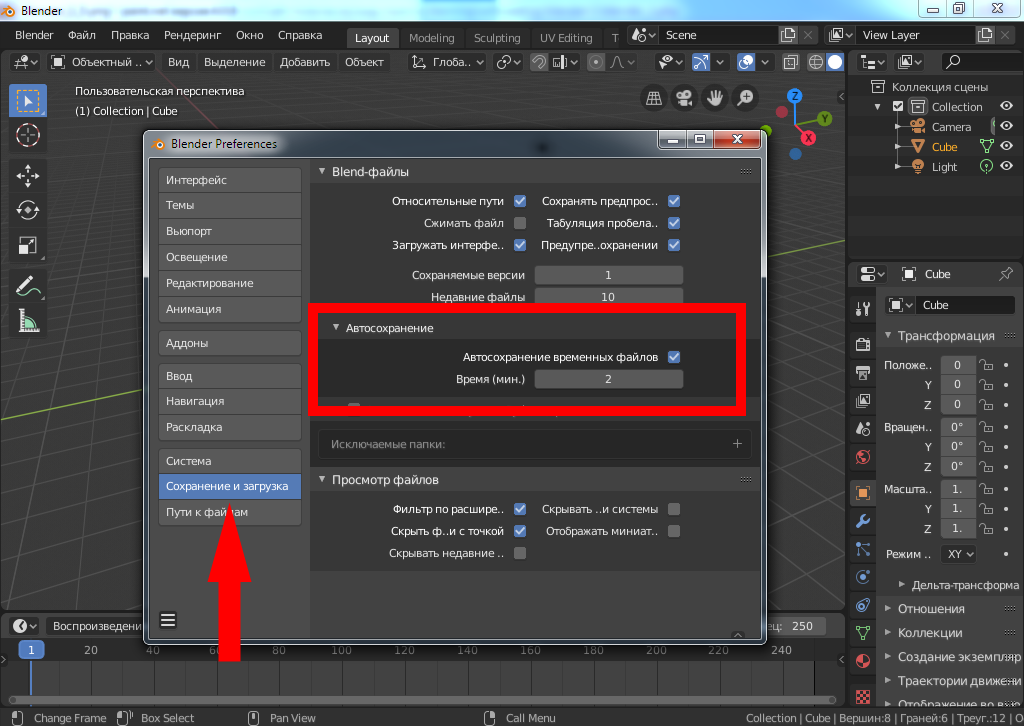This screenshot has height=726, width=1024.
Task: Select the Rotate tool icon
Action: tap(28, 211)
